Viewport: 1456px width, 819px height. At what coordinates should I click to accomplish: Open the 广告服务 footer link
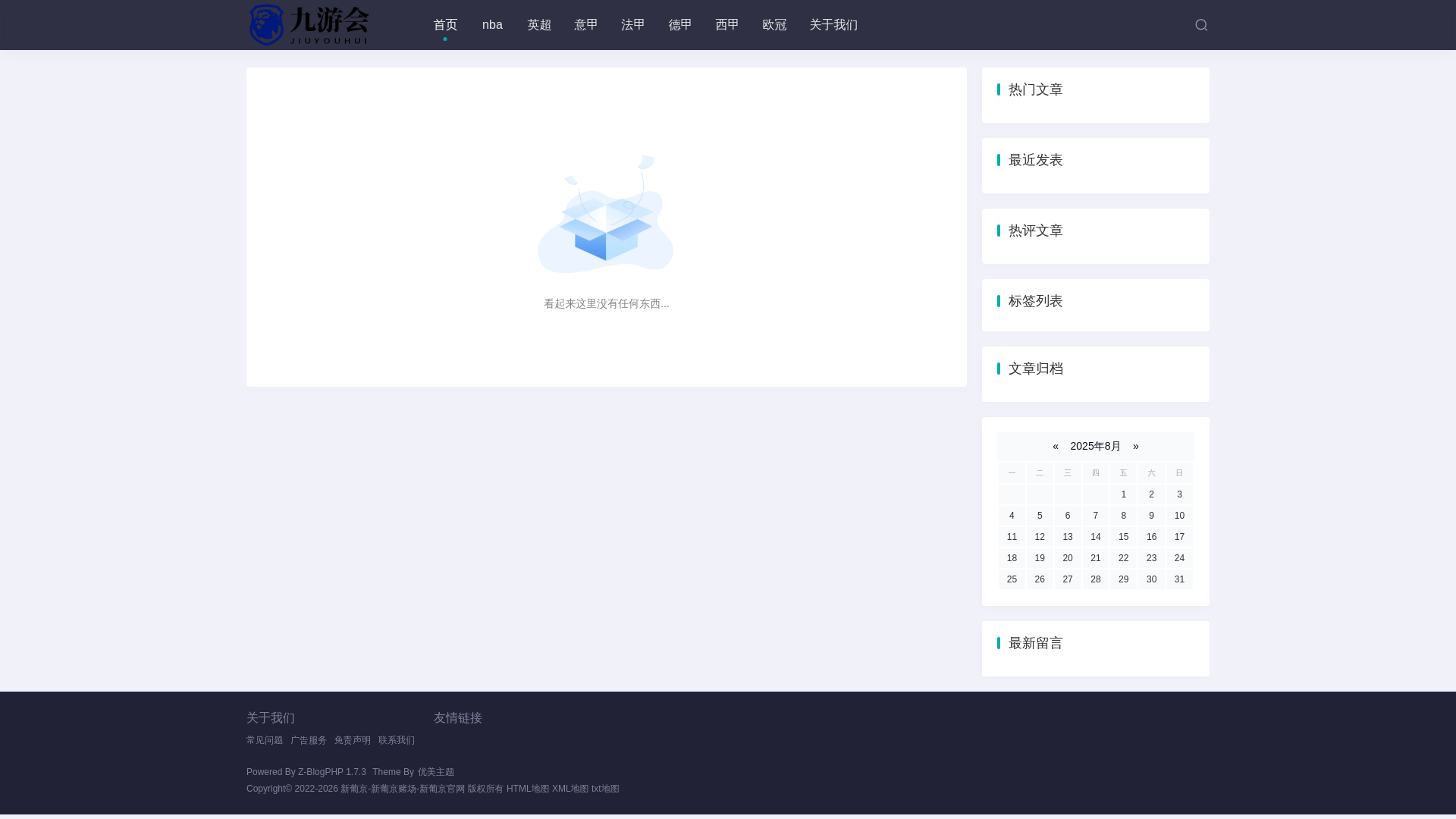309,740
